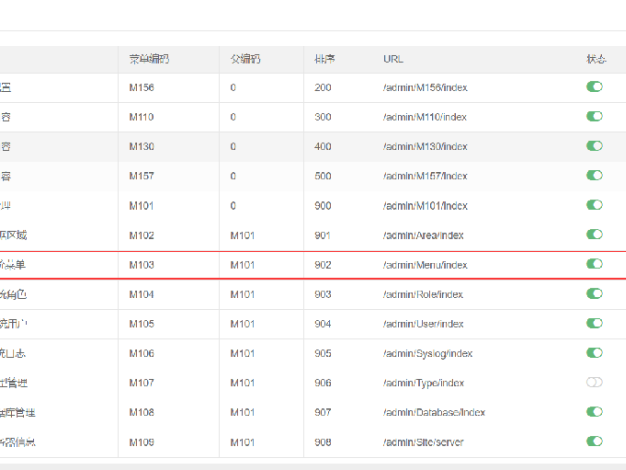Select the /admin/Role/index URL cell
The width and height of the screenshot is (626, 470).
coord(423,294)
